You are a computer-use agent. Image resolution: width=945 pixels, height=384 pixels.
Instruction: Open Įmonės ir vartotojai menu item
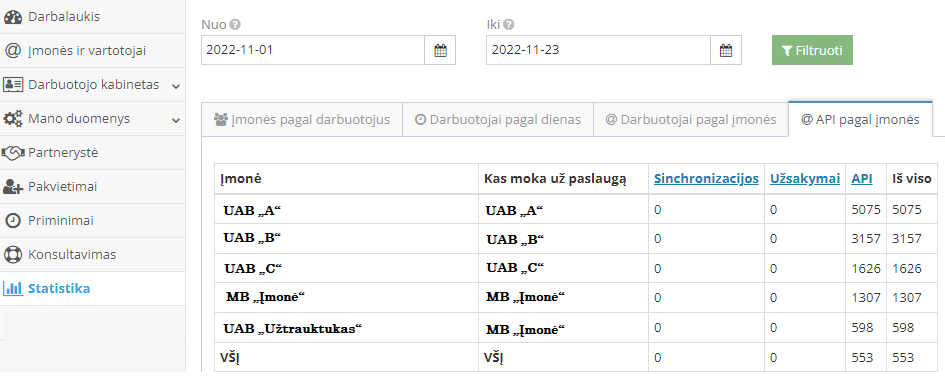click(x=93, y=51)
